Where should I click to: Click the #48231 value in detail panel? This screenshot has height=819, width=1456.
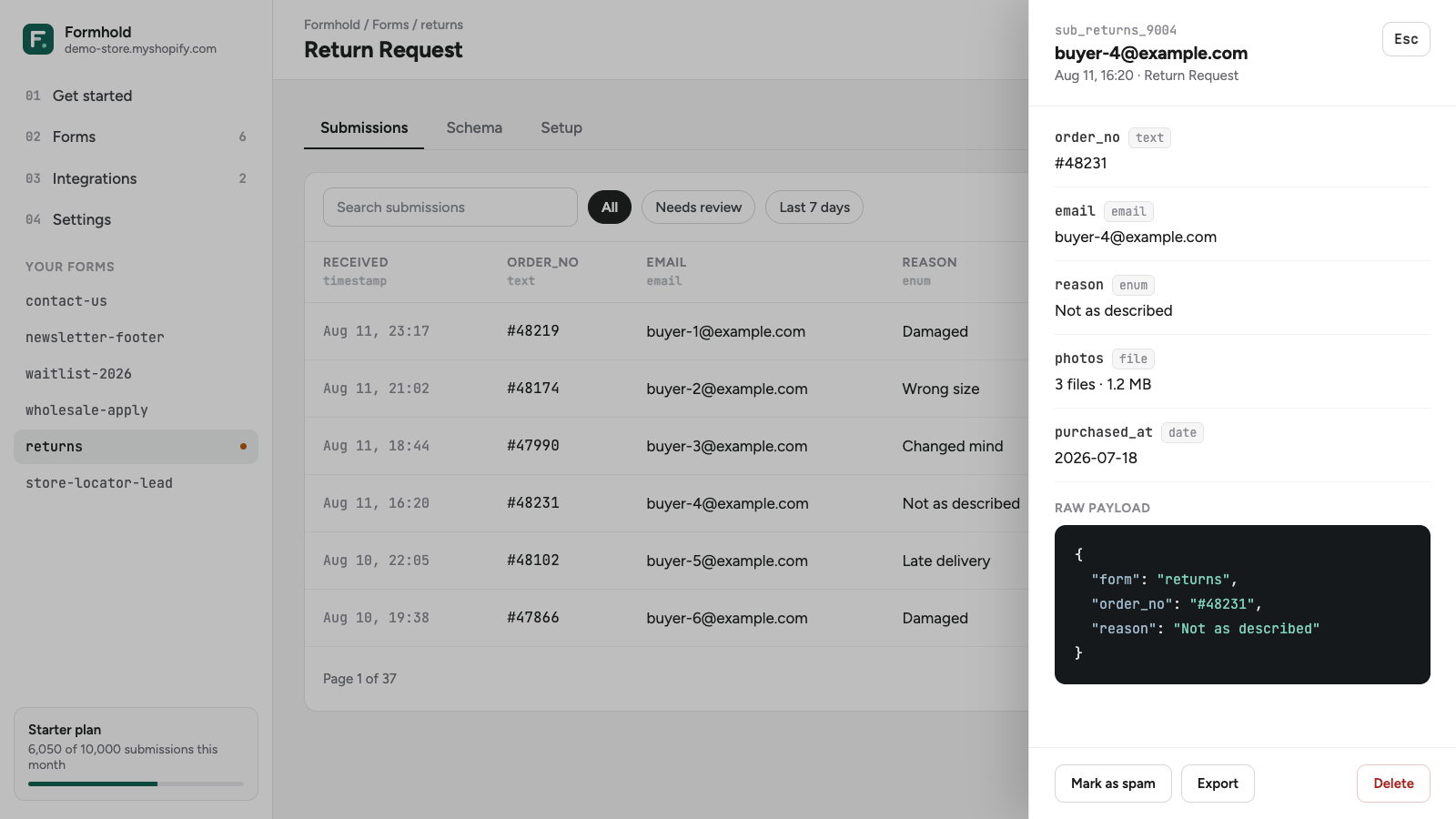(1081, 163)
